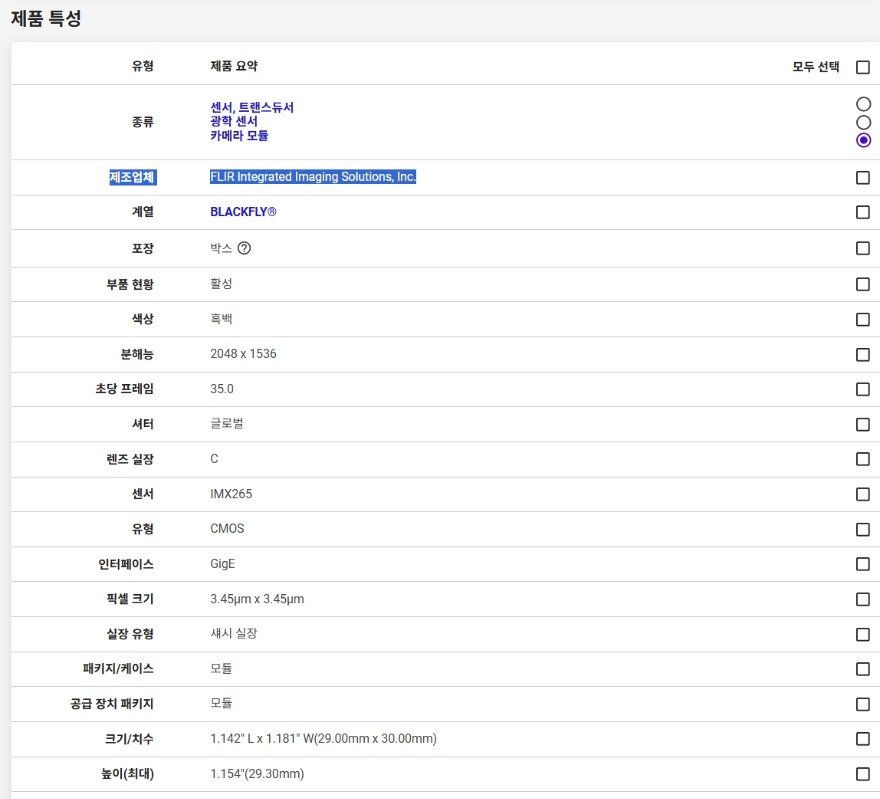This screenshot has height=799, width=880.
Task: Check the 모두 선택 checkbox
Action: click(x=863, y=67)
